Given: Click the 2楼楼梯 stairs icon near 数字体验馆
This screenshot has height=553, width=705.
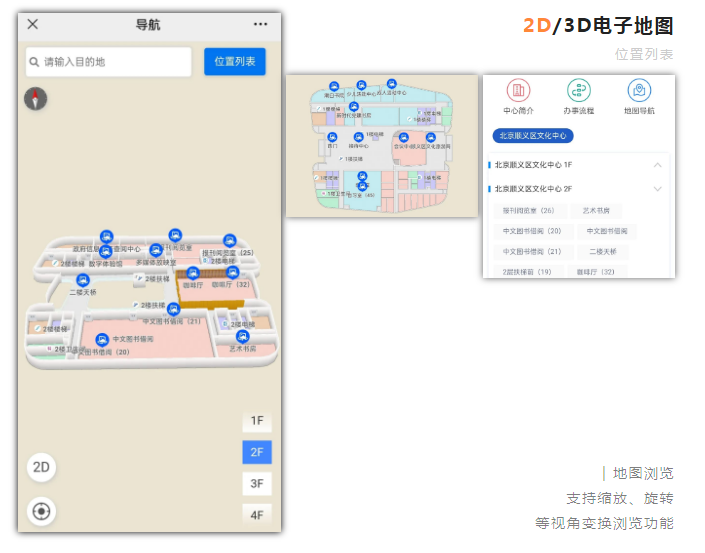Looking at the screenshot, I should pos(56,263).
